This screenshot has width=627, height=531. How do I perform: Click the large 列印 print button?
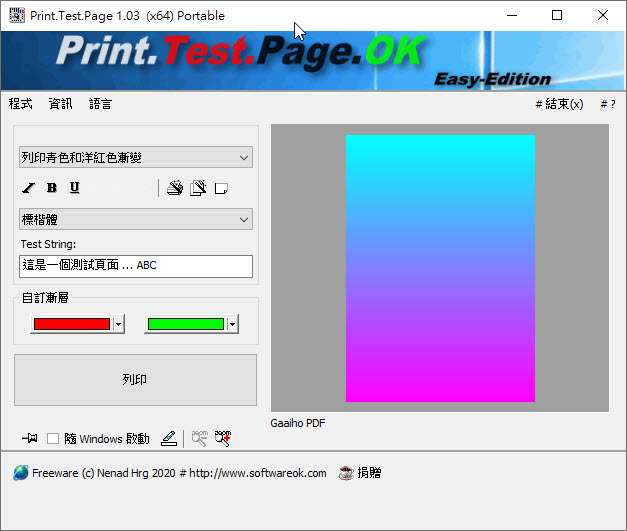pyautogui.click(x=135, y=380)
